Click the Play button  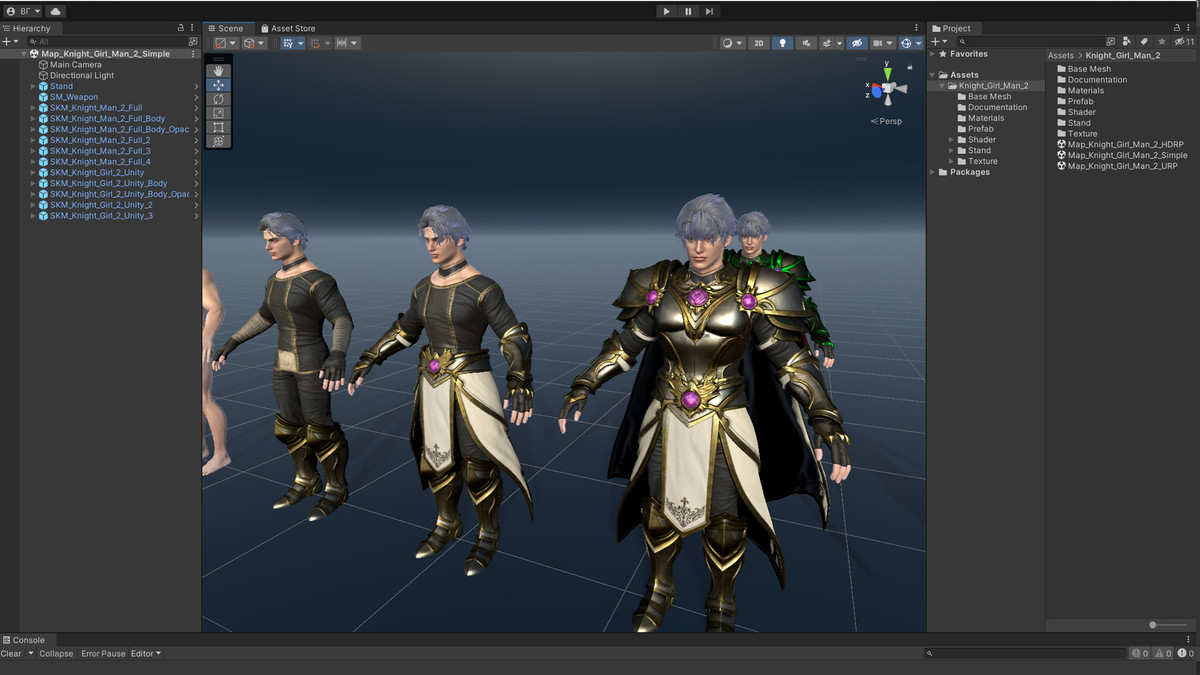point(666,11)
